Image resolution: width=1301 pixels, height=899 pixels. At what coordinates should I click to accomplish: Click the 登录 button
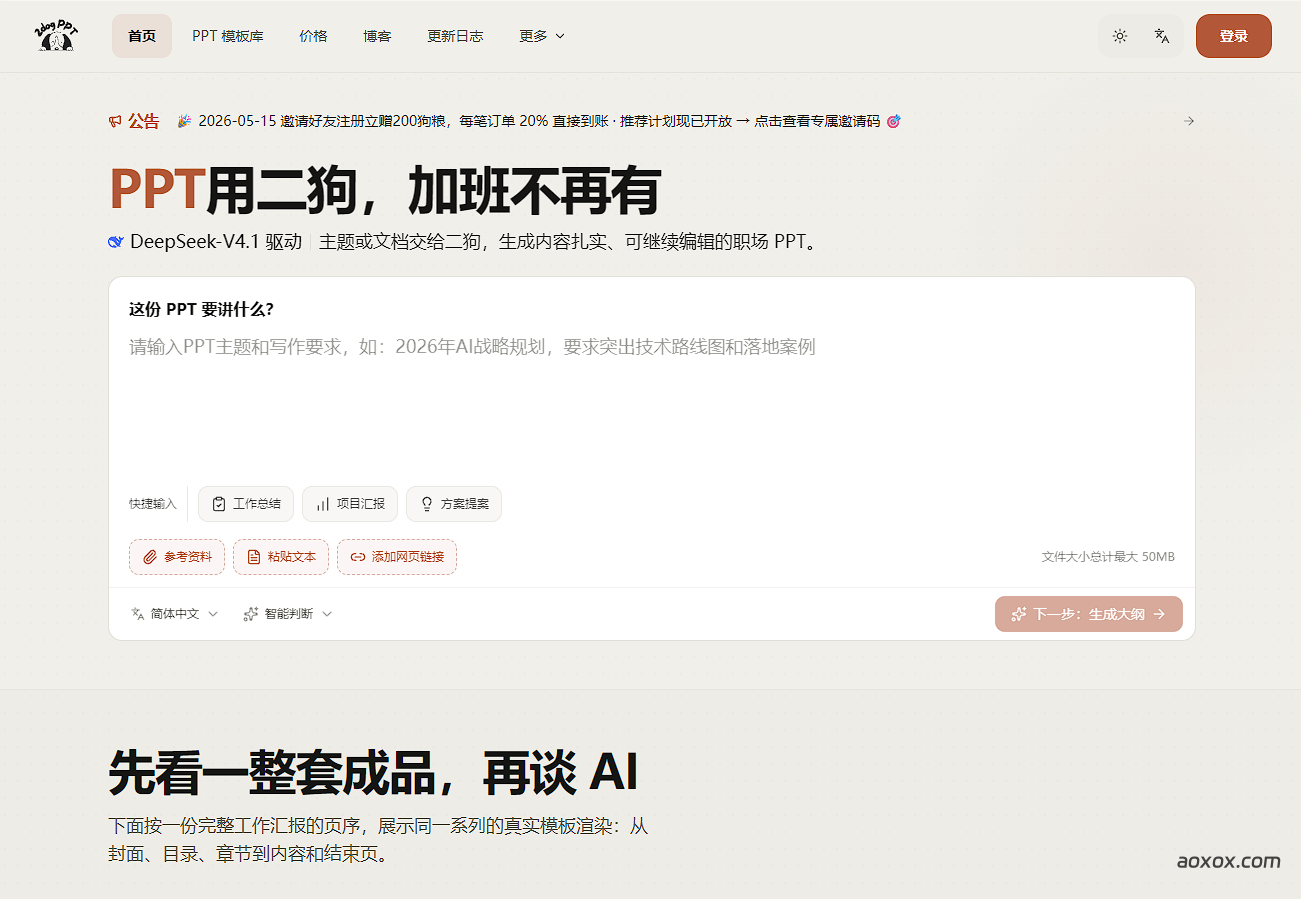(1234, 36)
